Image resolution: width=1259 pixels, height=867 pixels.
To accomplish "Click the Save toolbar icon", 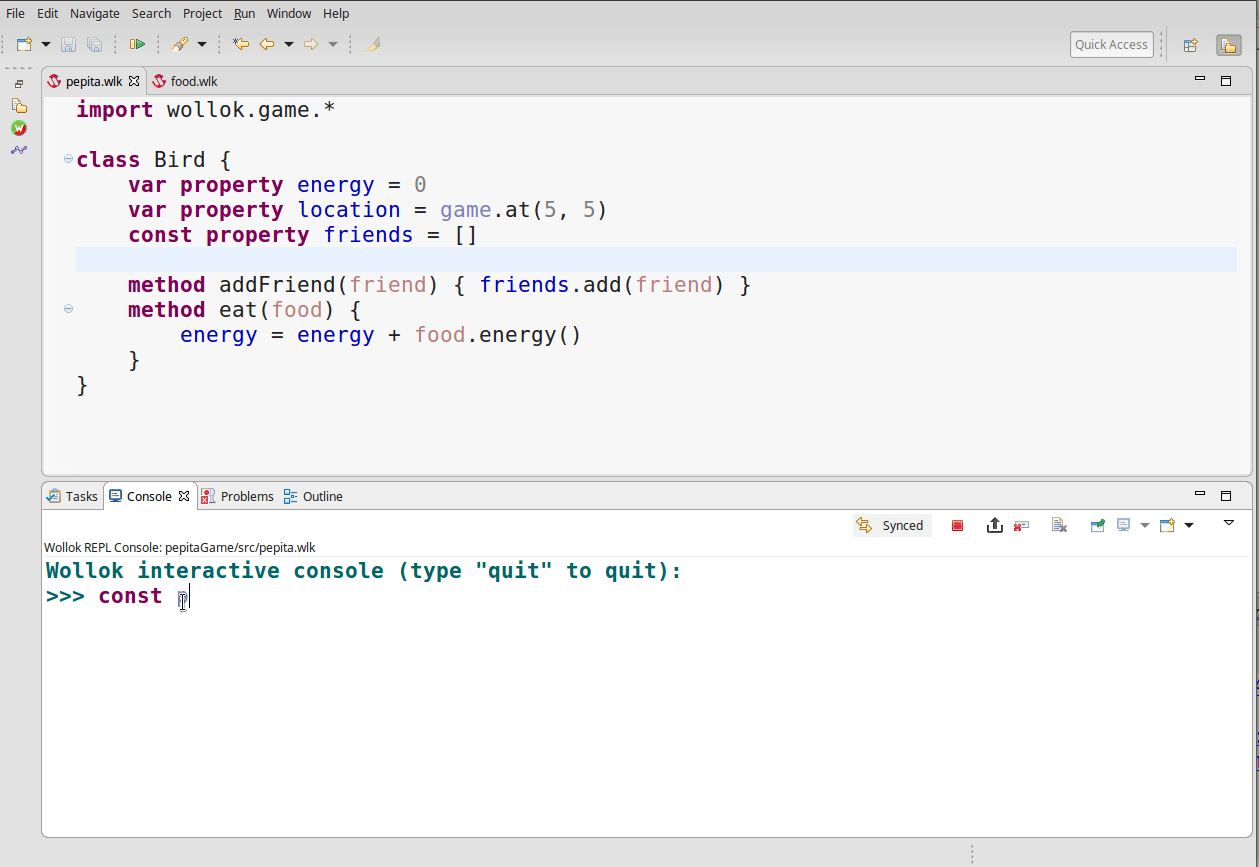I will pyautogui.click(x=69, y=44).
